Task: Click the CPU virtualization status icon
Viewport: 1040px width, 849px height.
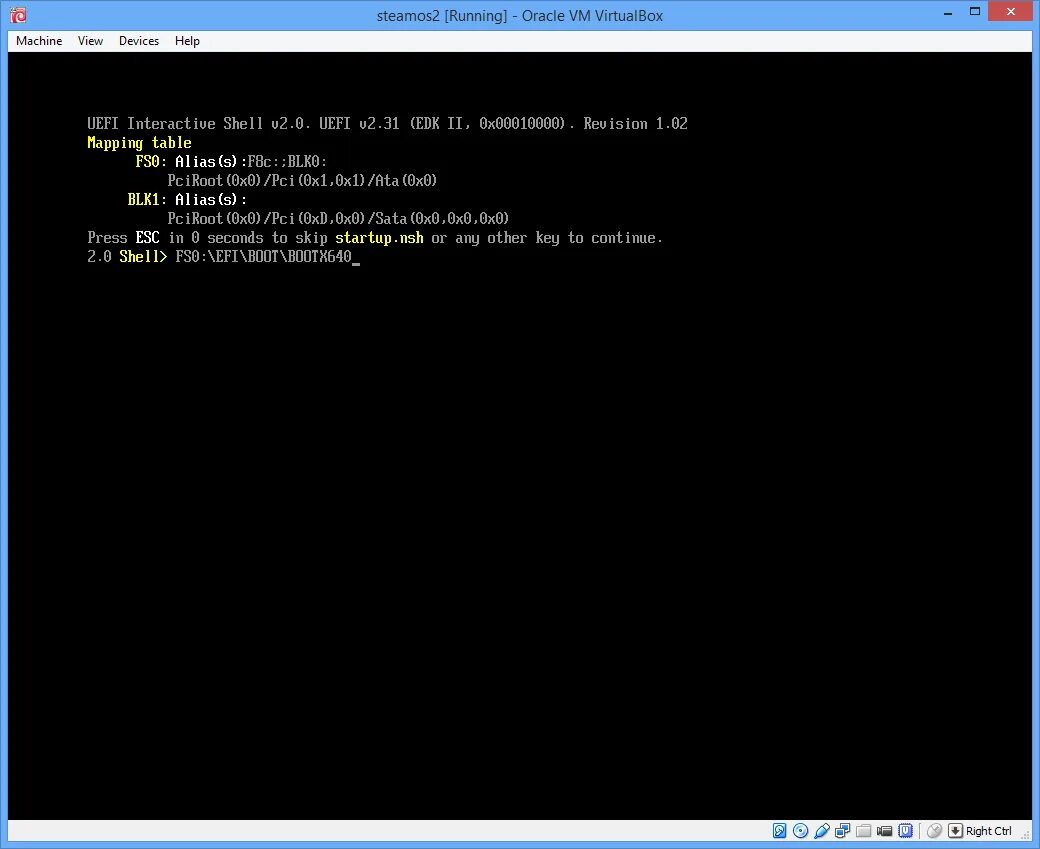Action: click(x=905, y=830)
